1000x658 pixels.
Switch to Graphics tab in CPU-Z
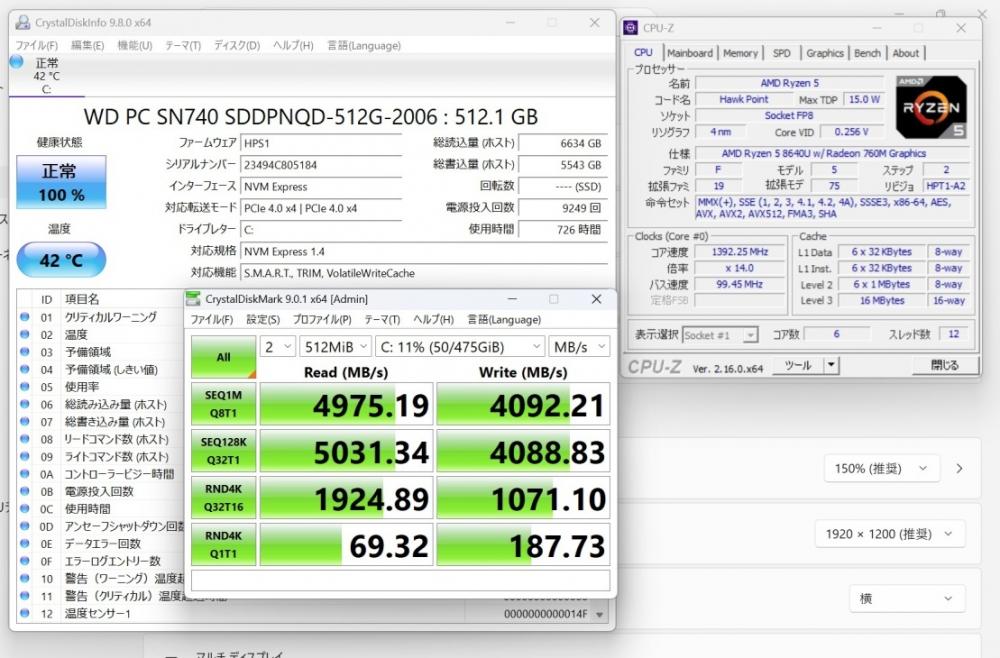[825, 53]
